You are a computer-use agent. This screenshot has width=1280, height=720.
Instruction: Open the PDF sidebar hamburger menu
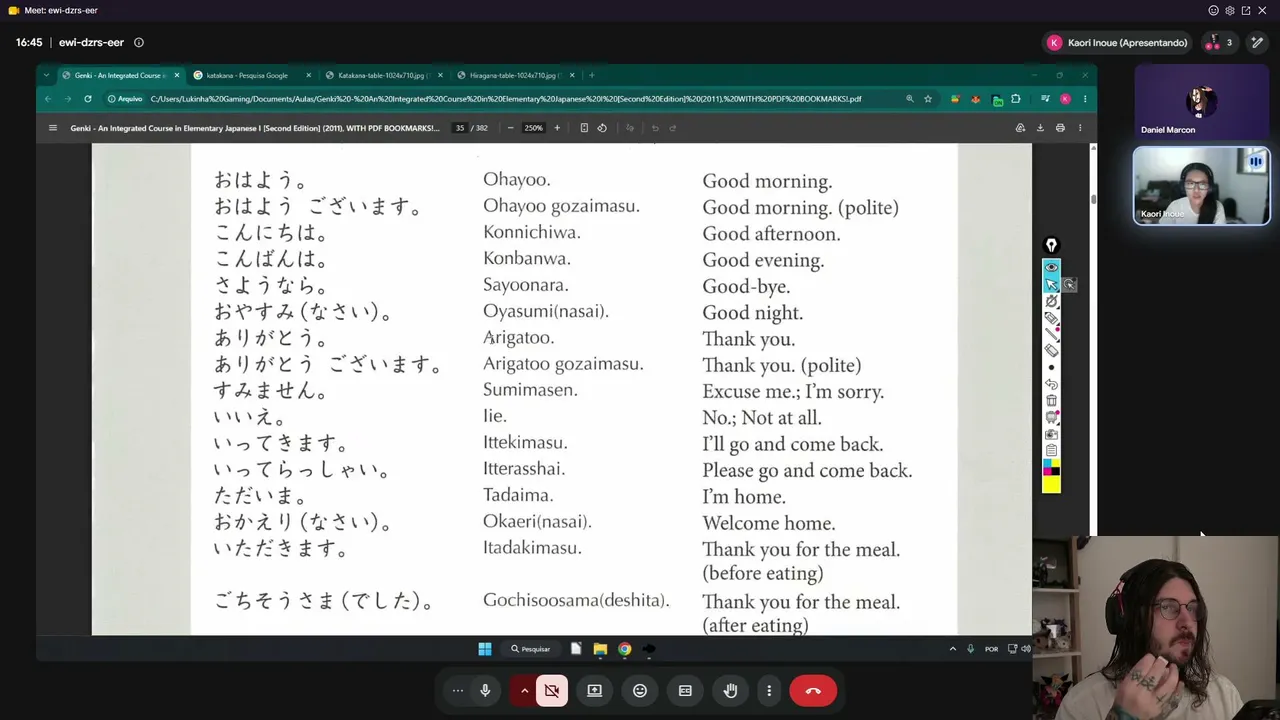coord(53,128)
